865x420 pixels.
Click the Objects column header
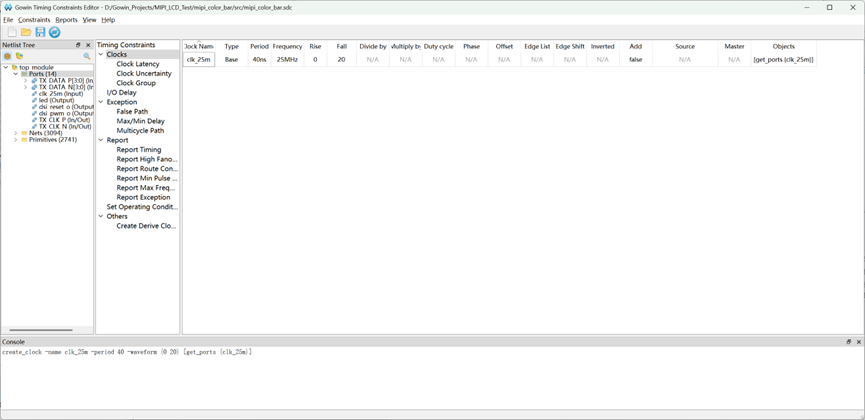(783, 46)
